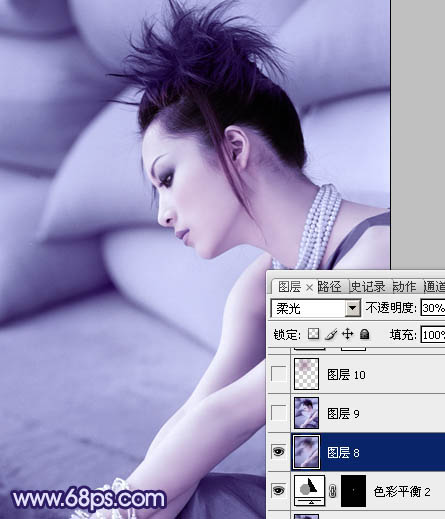445x519 pixels.
Task: Select the black layer mask of 色彩平衡 2
Action: click(x=353, y=491)
